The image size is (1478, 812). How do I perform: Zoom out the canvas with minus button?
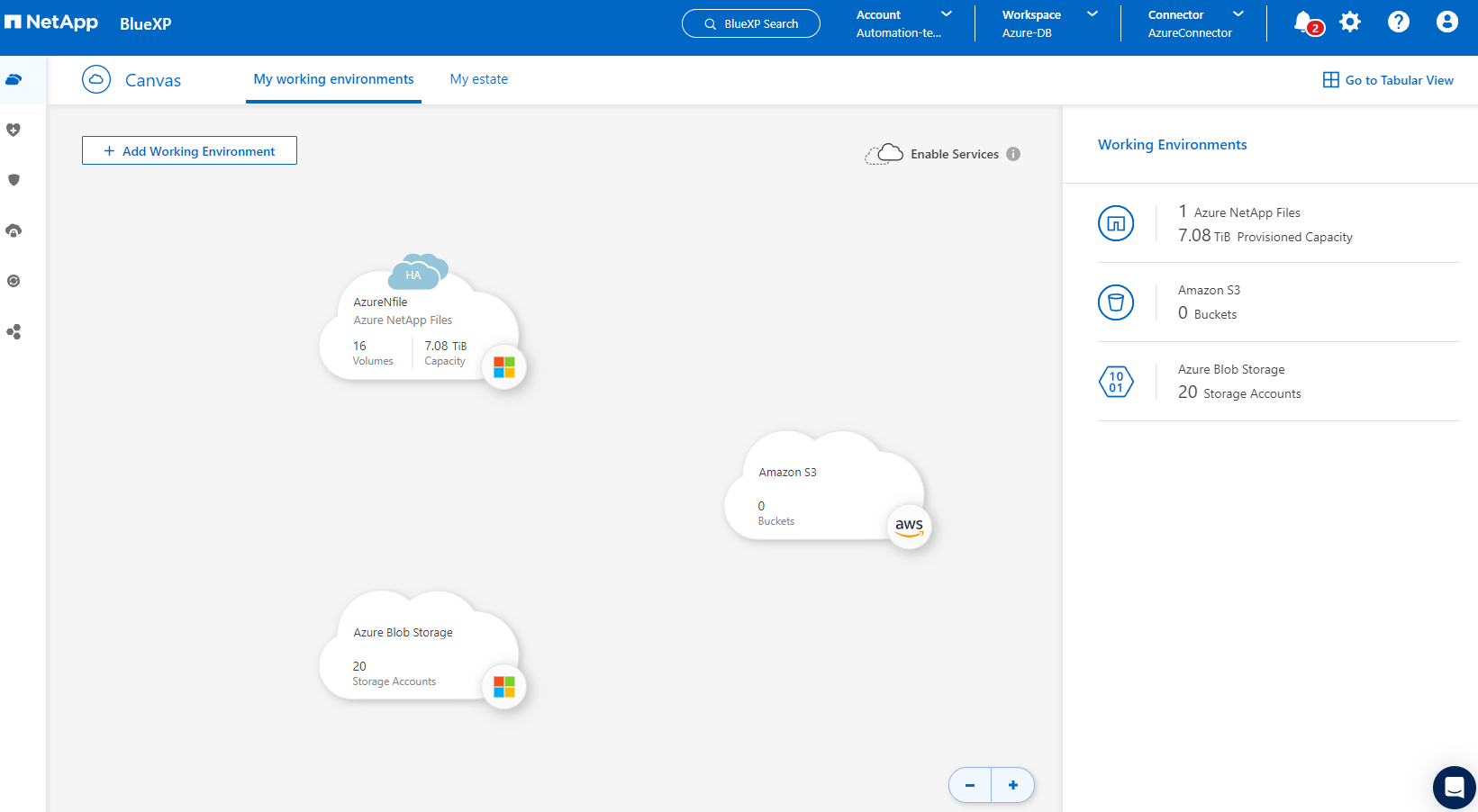pyautogui.click(x=970, y=785)
